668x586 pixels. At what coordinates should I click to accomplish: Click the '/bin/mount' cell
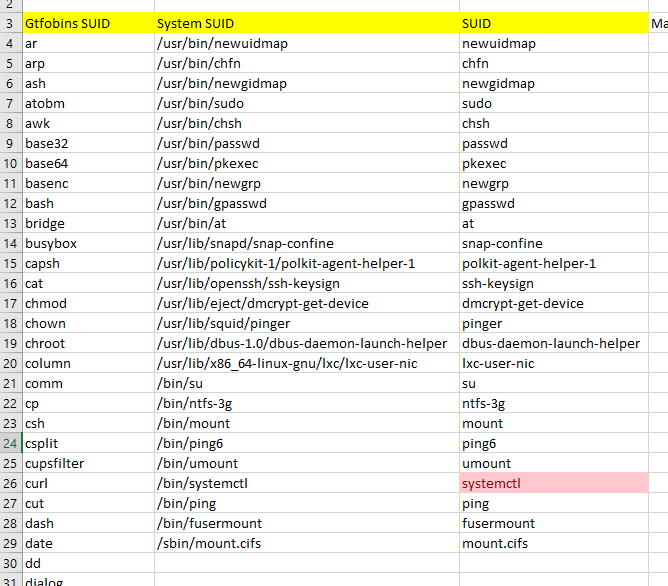click(307, 424)
